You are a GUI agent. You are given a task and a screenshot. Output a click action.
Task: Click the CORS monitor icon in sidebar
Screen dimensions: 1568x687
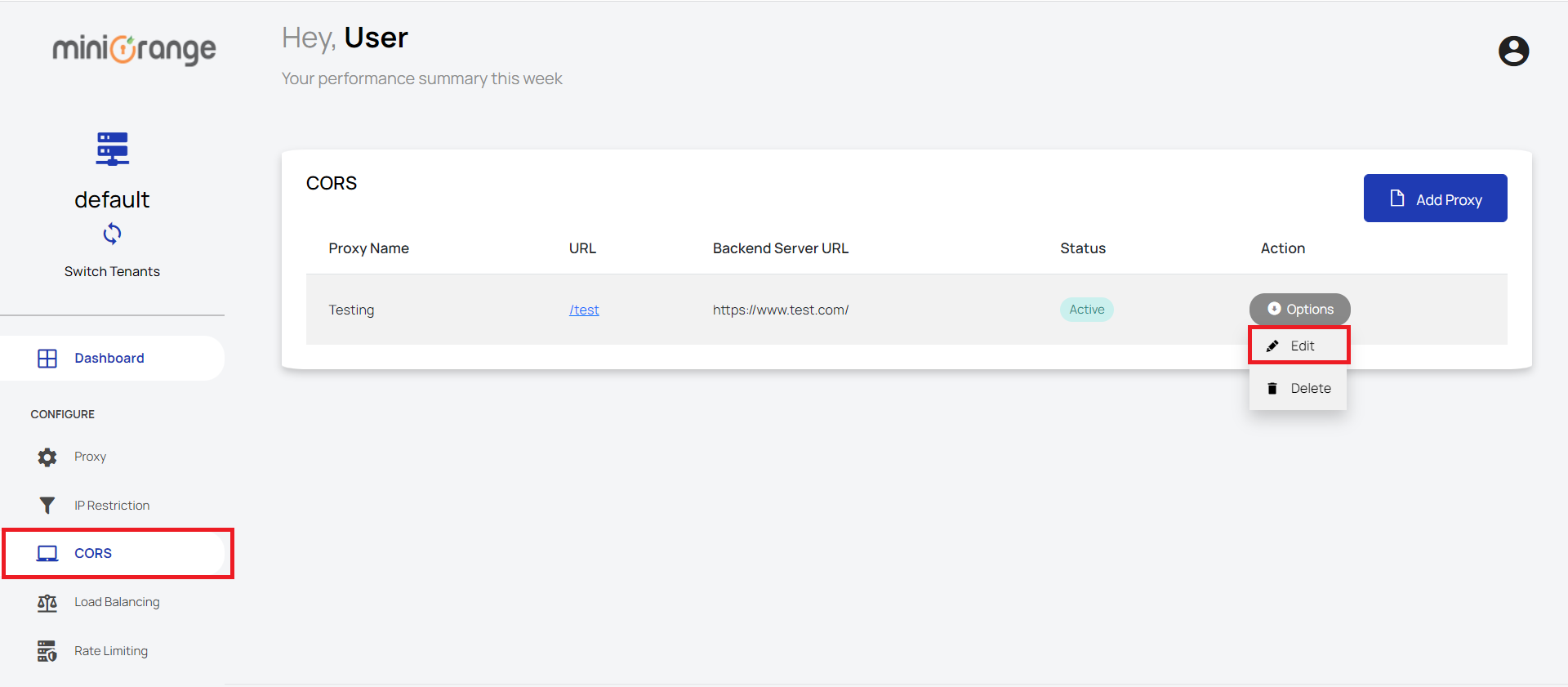[x=47, y=554]
